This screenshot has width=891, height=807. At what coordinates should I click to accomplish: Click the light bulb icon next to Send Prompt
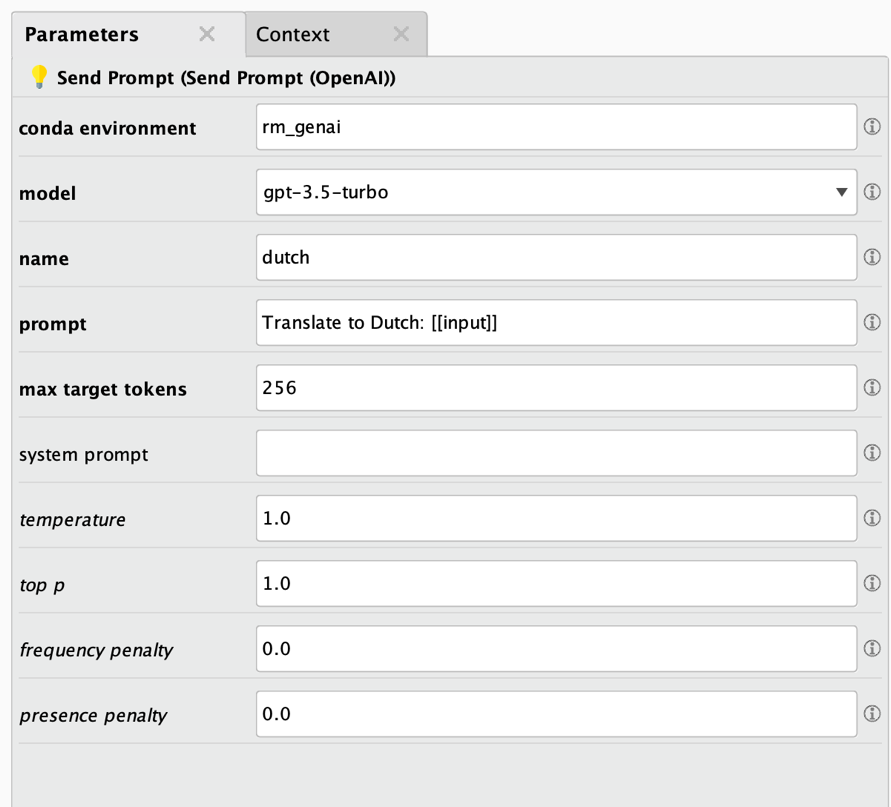tap(40, 77)
